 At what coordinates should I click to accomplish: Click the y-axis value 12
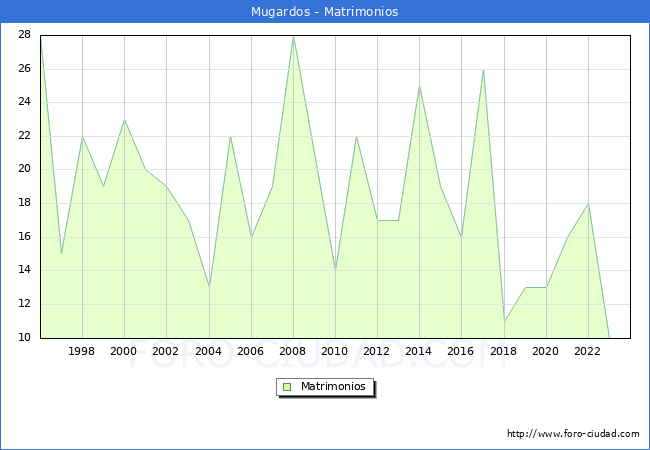pyautogui.click(x=24, y=304)
